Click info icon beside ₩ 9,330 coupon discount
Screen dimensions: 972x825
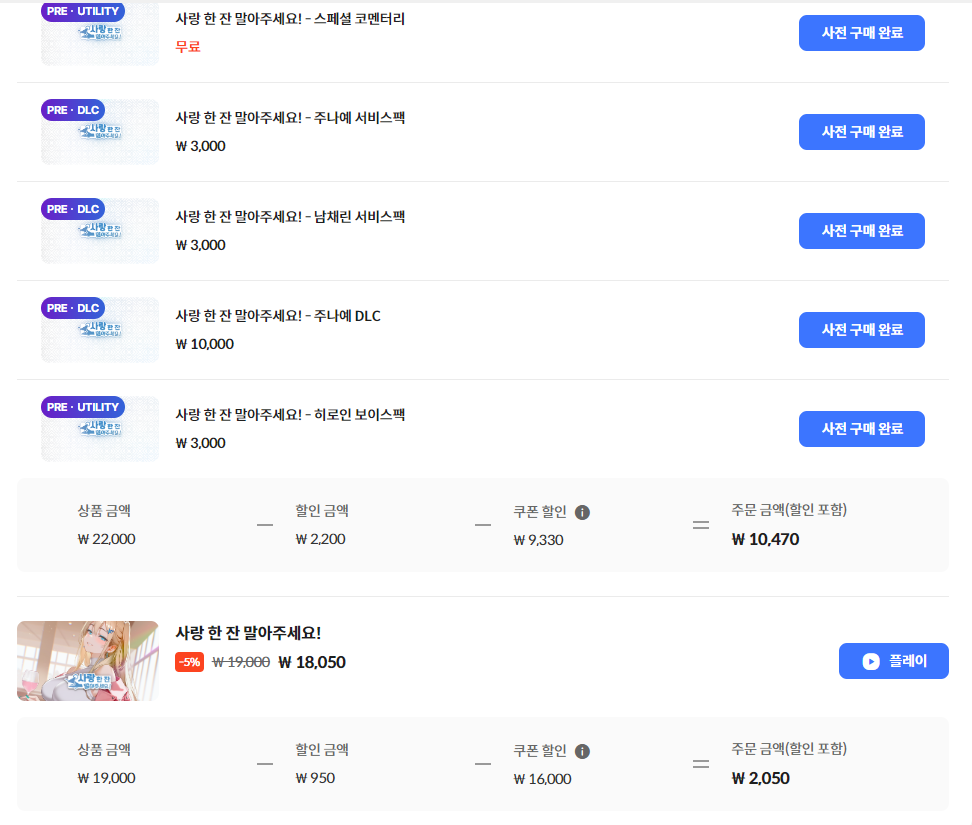click(x=583, y=512)
